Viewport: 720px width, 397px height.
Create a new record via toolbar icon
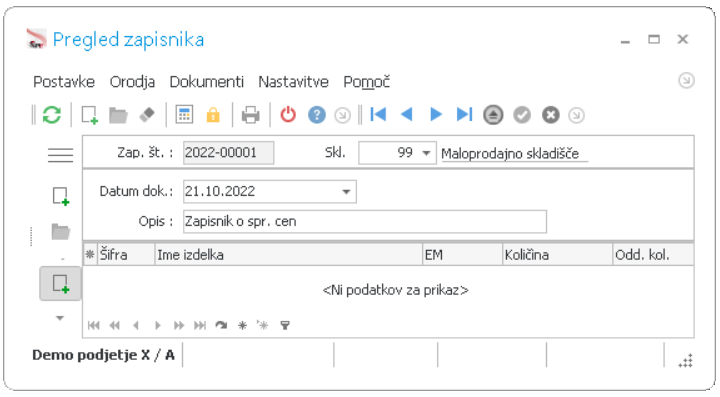tap(90, 115)
